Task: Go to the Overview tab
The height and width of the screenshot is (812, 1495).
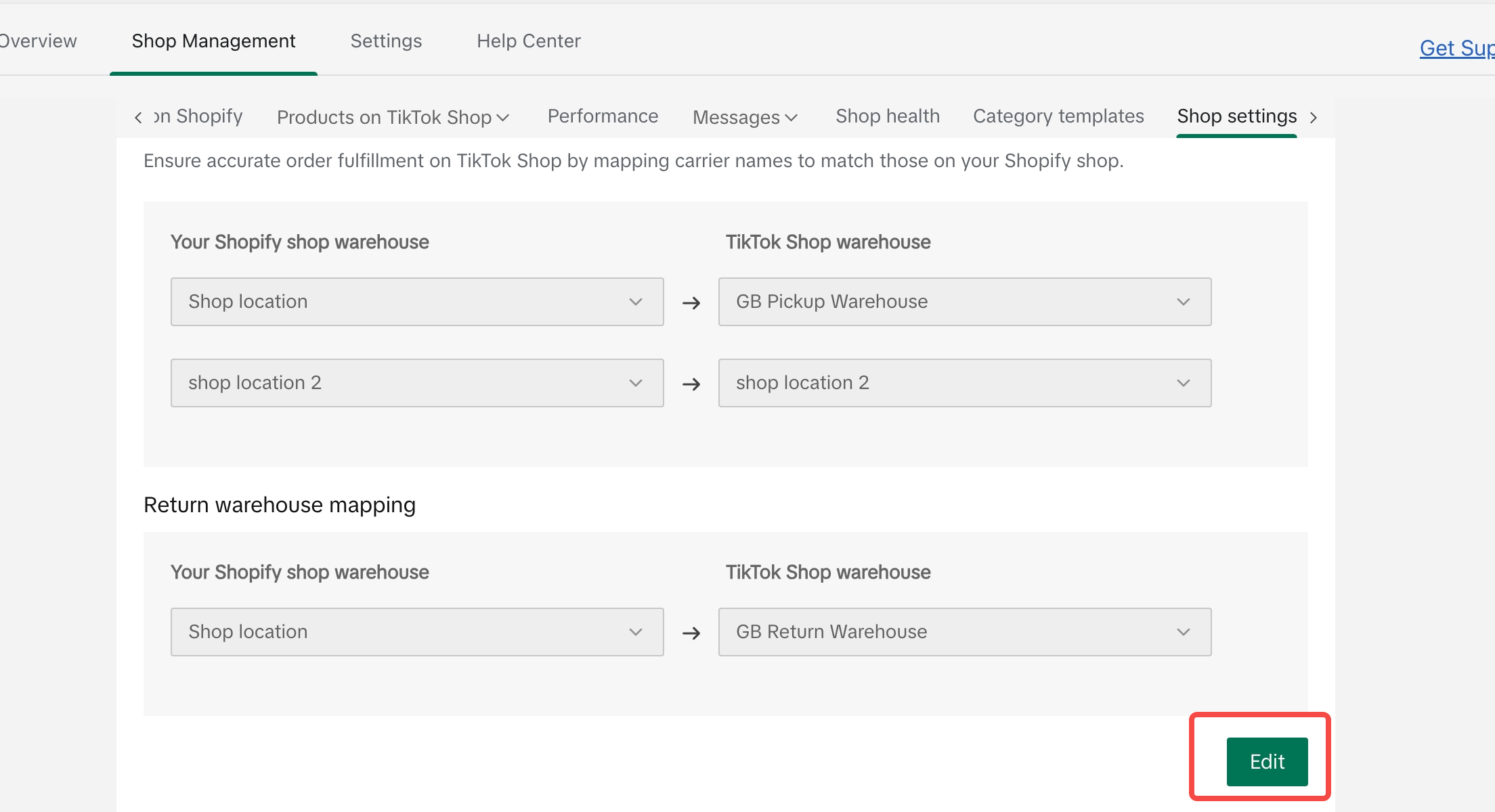Action: click(x=38, y=41)
